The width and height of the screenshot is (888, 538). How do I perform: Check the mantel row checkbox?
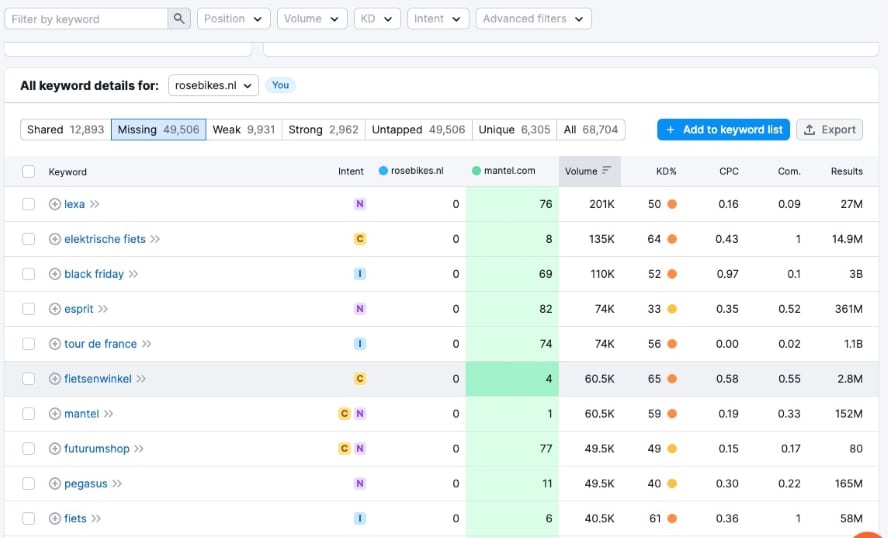(x=28, y=413)
